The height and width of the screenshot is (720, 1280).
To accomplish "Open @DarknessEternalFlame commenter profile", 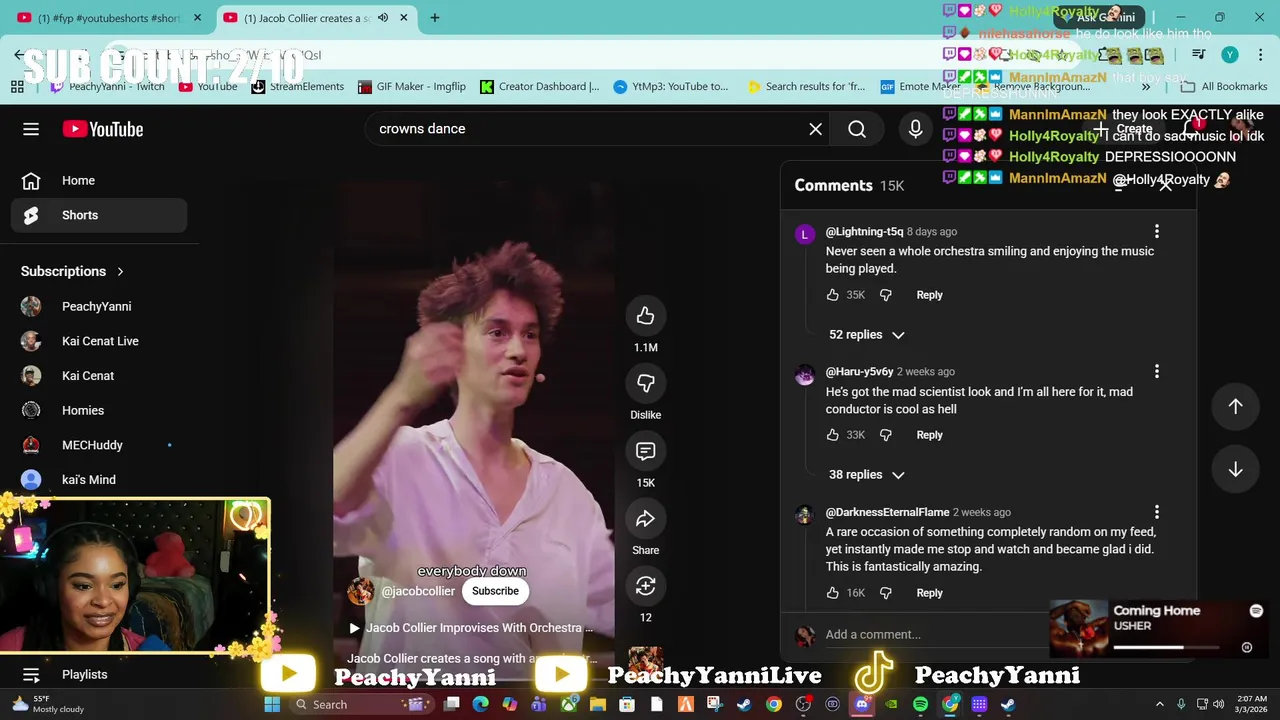I will pos(887,512).
